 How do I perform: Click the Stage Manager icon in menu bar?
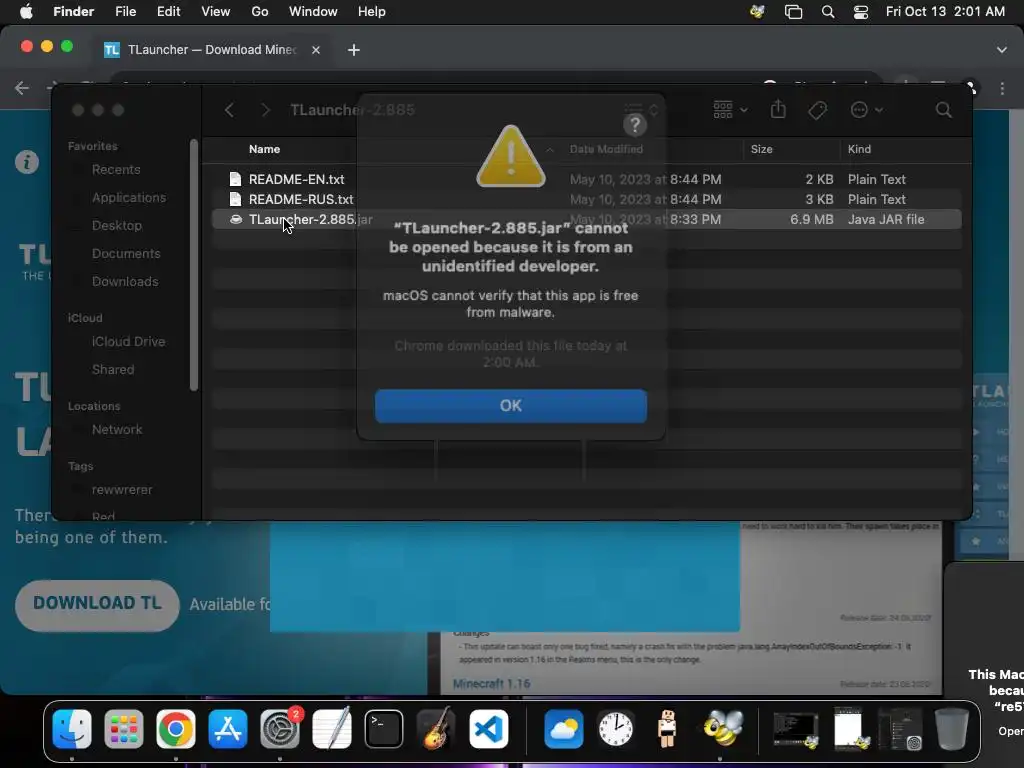pyautogui.click(x=793, y=12)
